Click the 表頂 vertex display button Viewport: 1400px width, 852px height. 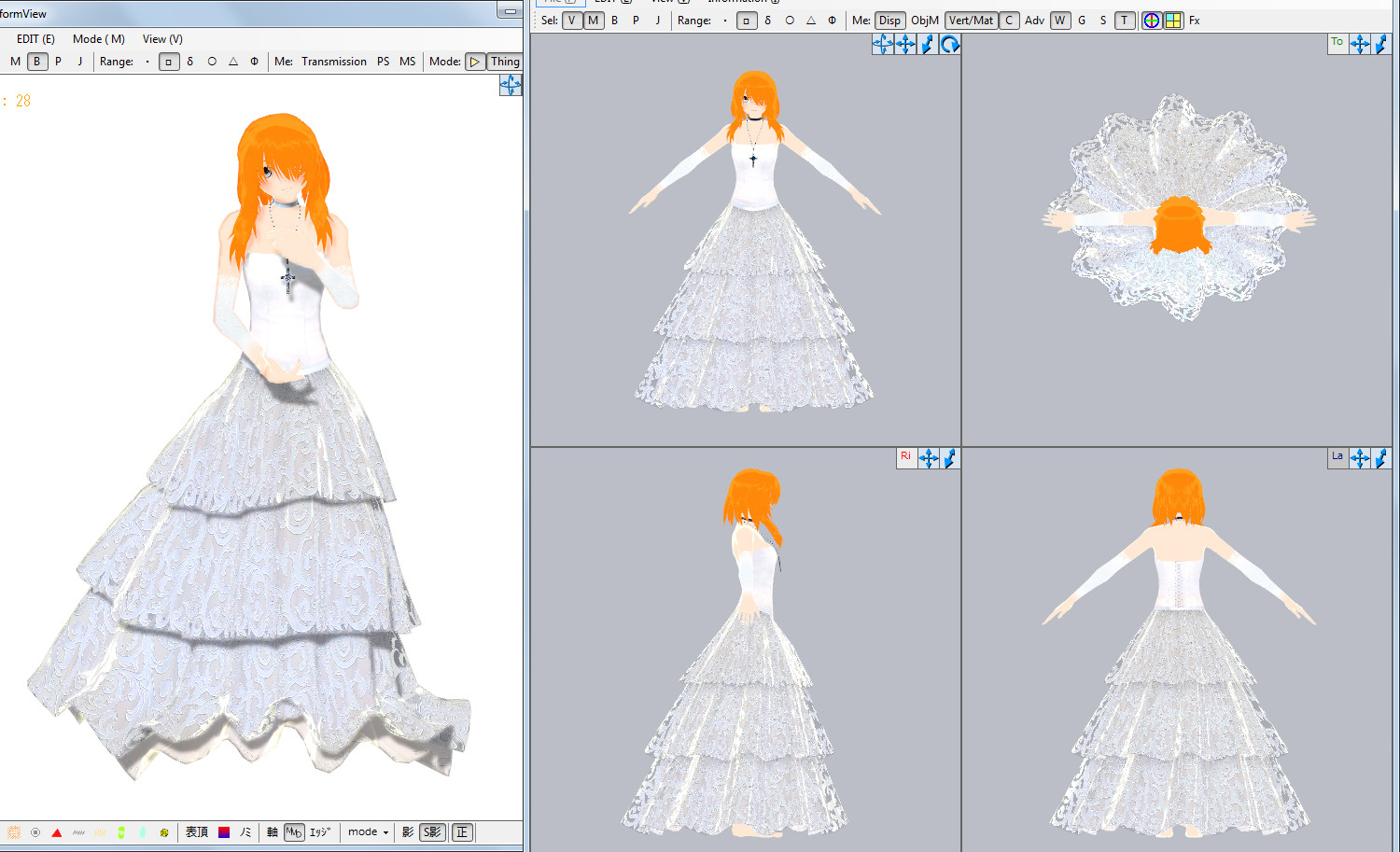[x=197, y=832]
